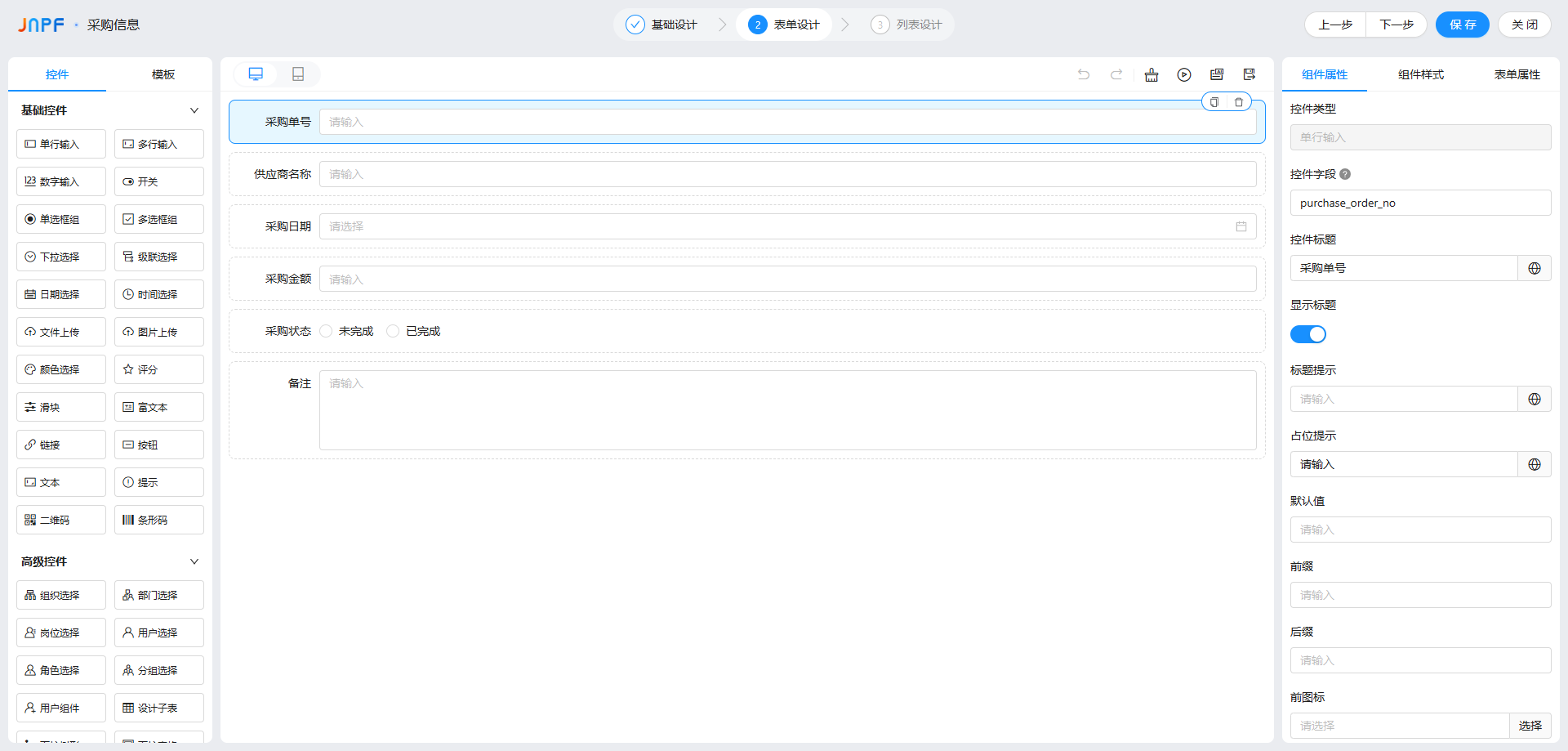Pick the 用户选择 control
Viewport: 1568px width, 751px height.
pos(159,633)
